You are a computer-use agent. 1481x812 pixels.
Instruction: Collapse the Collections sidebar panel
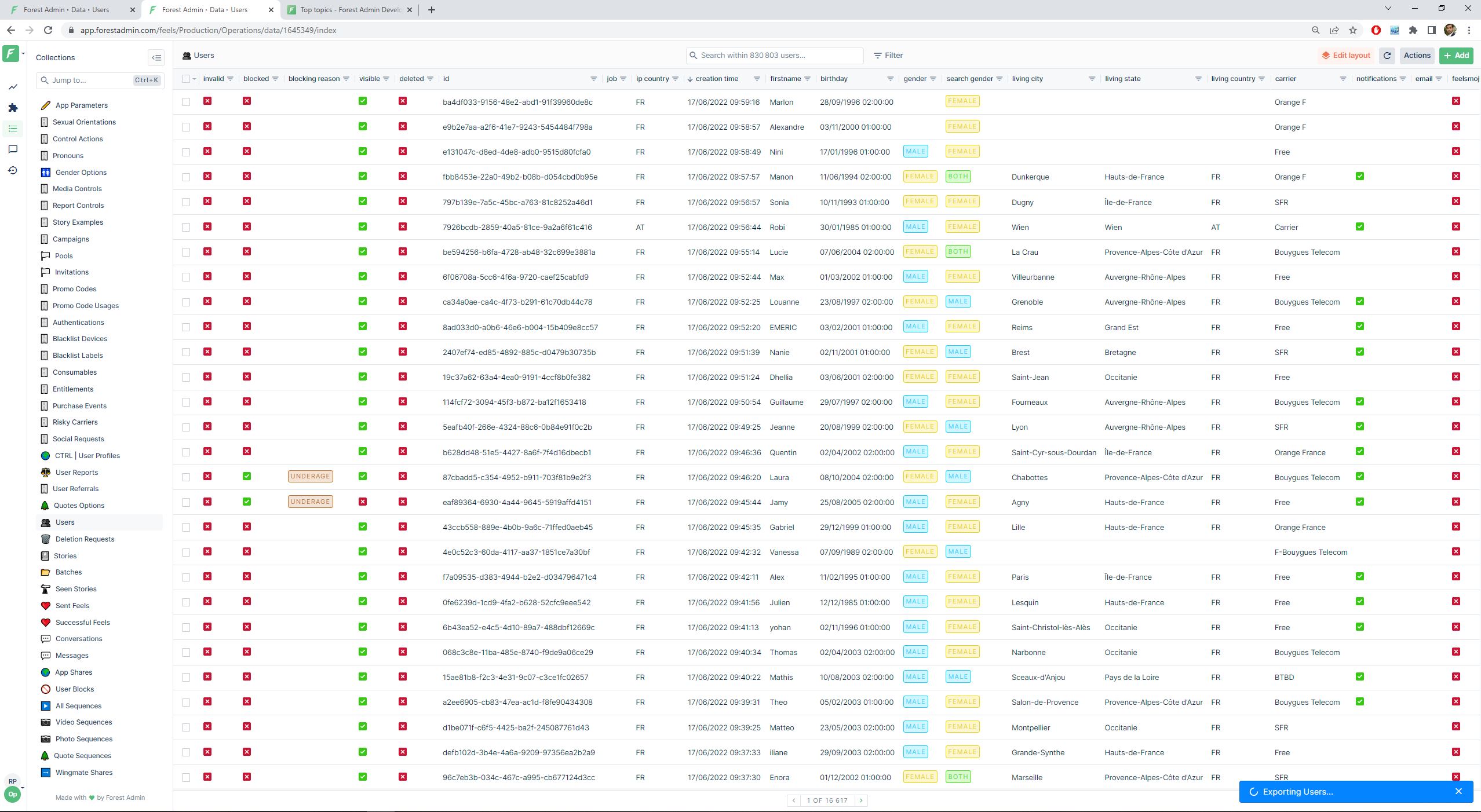point(156,57)
